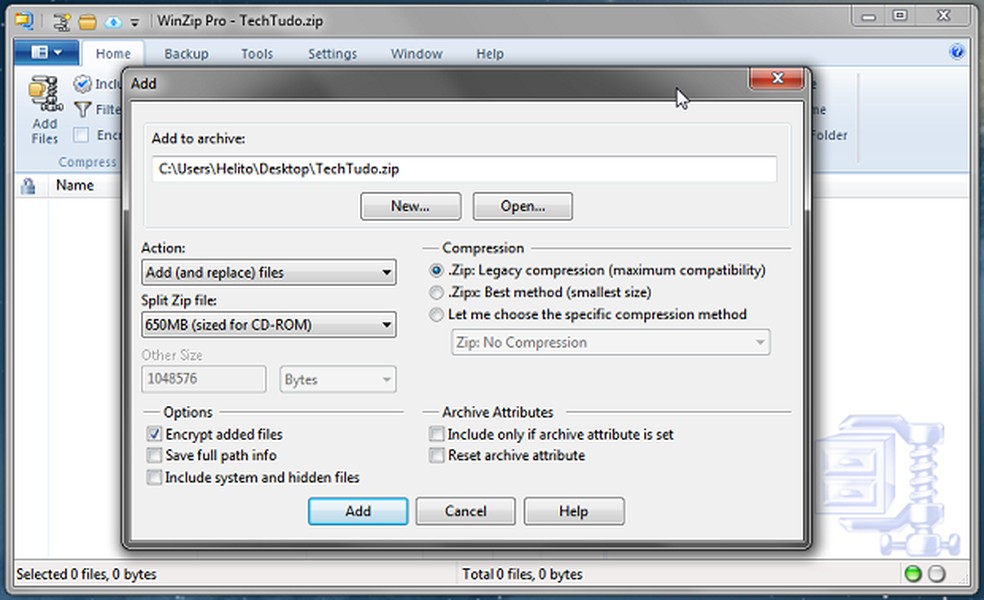Open the Split Zip file dropdown

click(269, 324)
